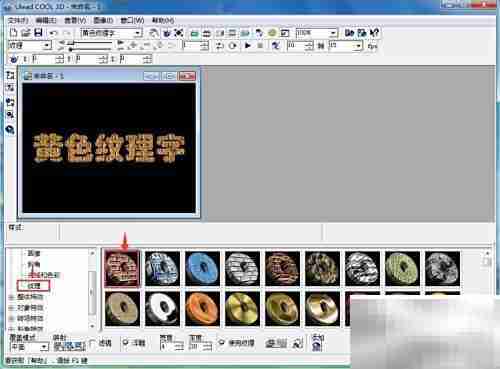Image resolution: width=500 pixels, height=369 pixels.
Task: Play the animation
Action: tap(247, 45)
